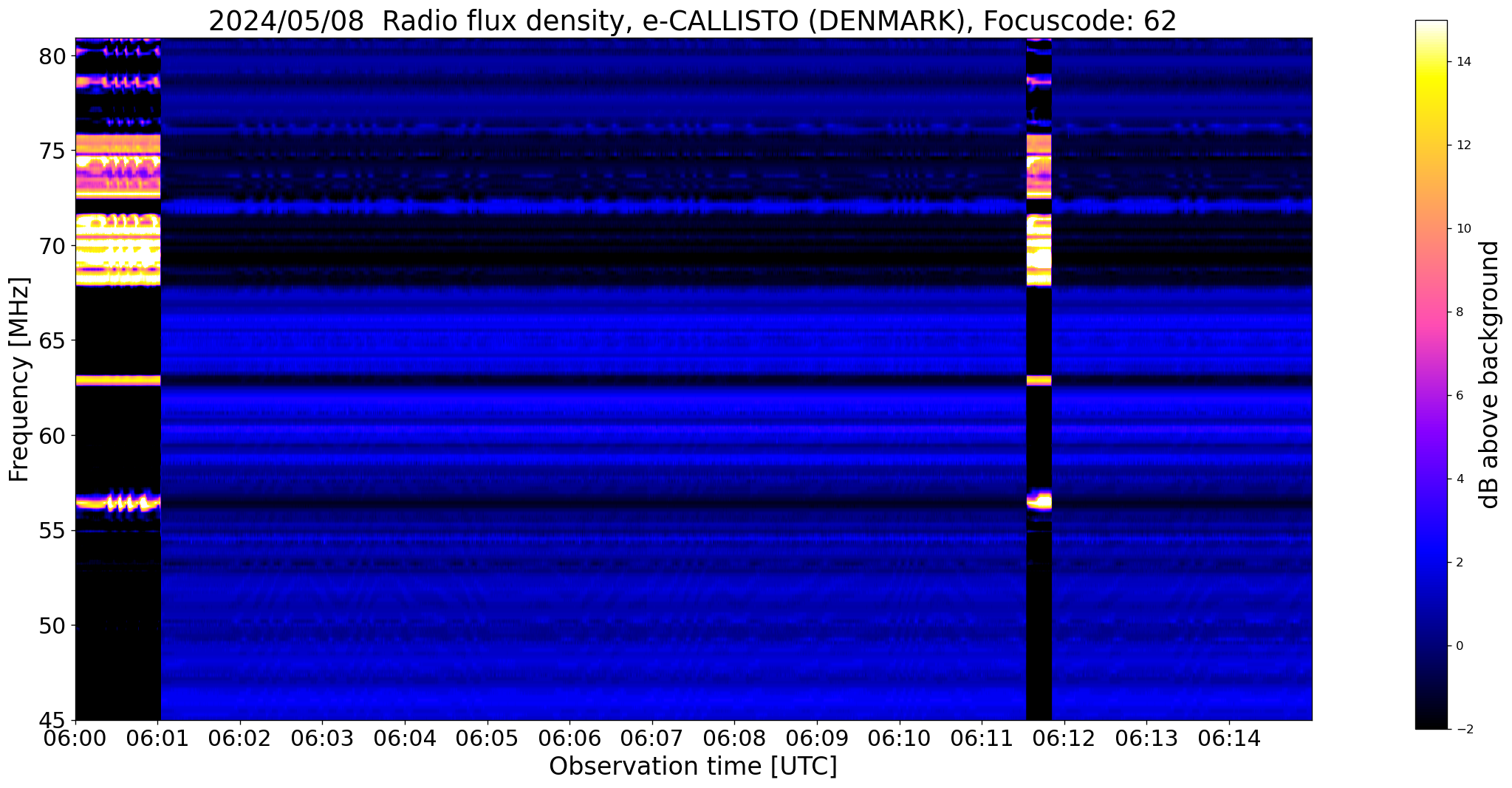Click the colorbar tick value 4
1512x788 pixels.
tap(1459, 479)
